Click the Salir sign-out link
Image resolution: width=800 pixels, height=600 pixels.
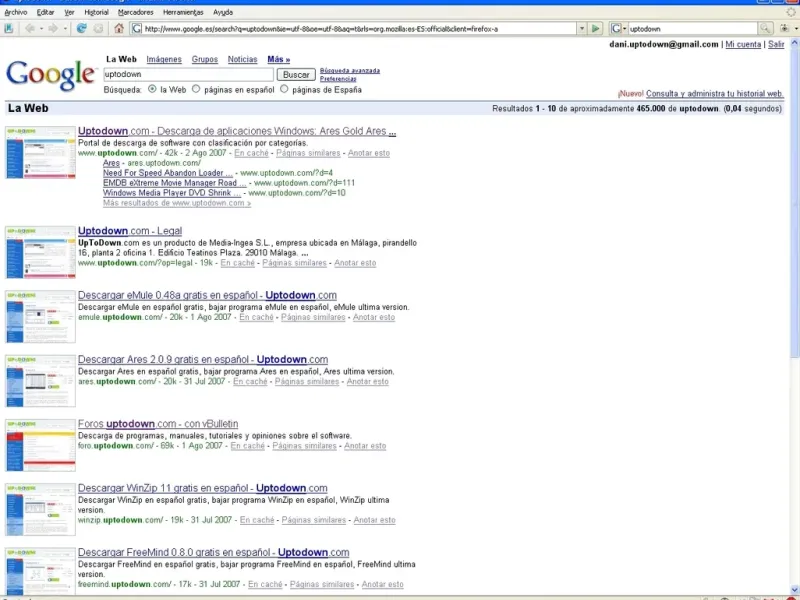tap(776, 44)
